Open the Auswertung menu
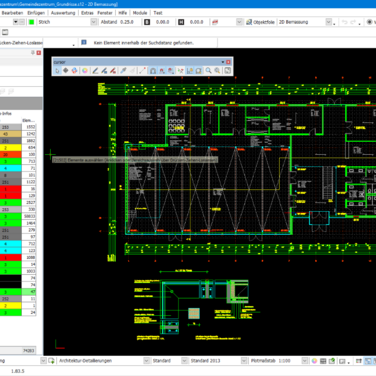Viewport: 376px width, 376px height. [x=63, y=13]
